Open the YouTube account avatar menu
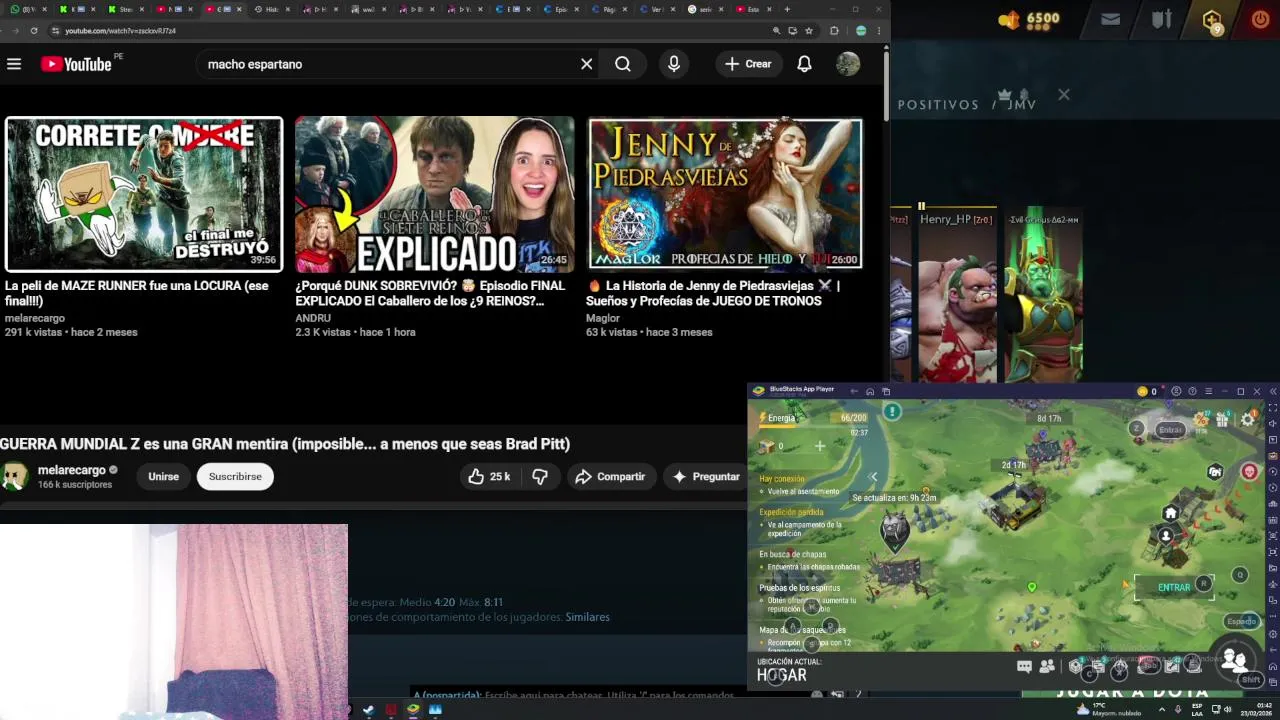The width and height of the screenshot is (1280, 720). 848,64
